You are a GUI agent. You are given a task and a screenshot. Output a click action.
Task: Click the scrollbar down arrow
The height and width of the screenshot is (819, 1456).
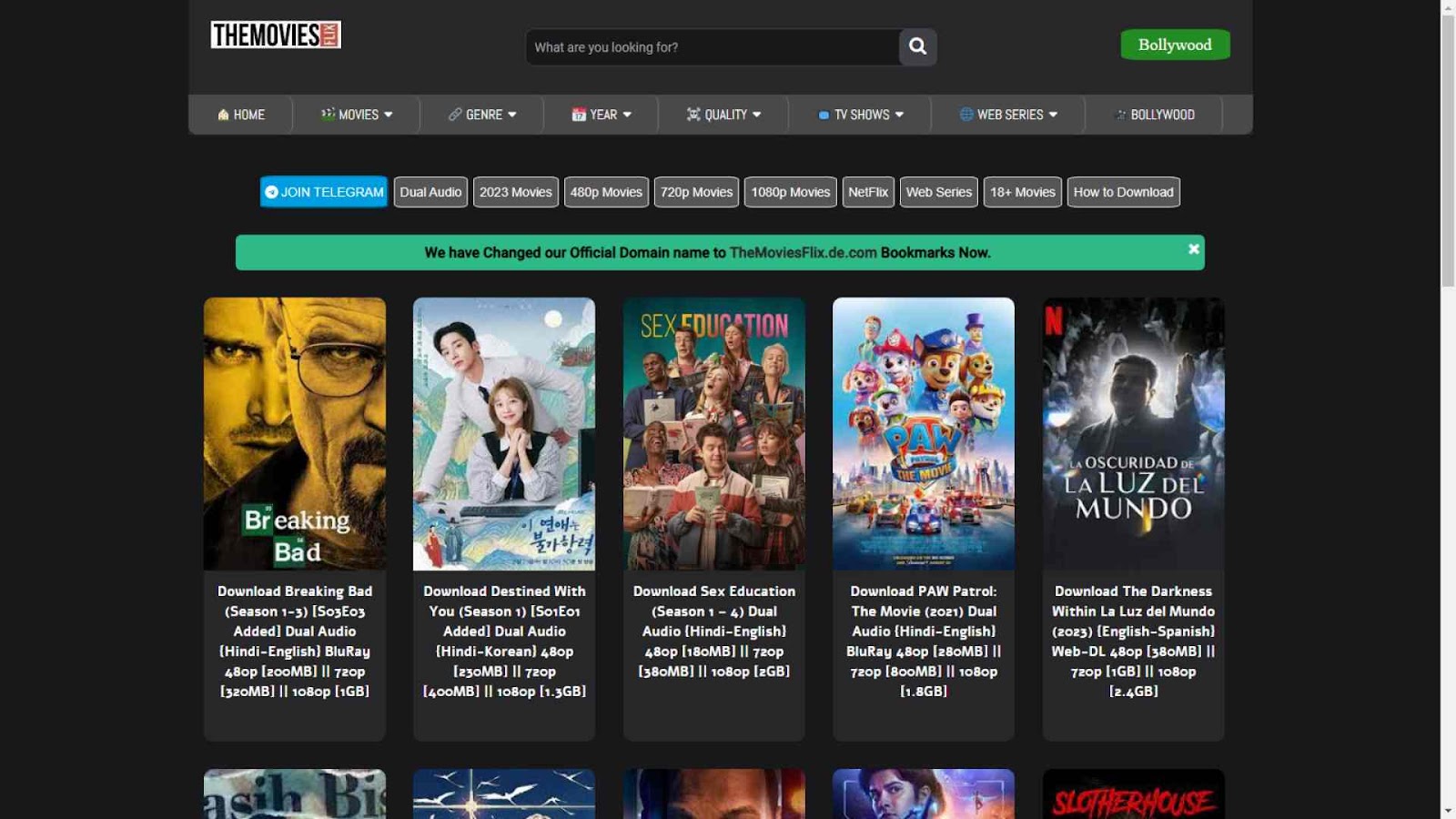[x=1448, y=811]
